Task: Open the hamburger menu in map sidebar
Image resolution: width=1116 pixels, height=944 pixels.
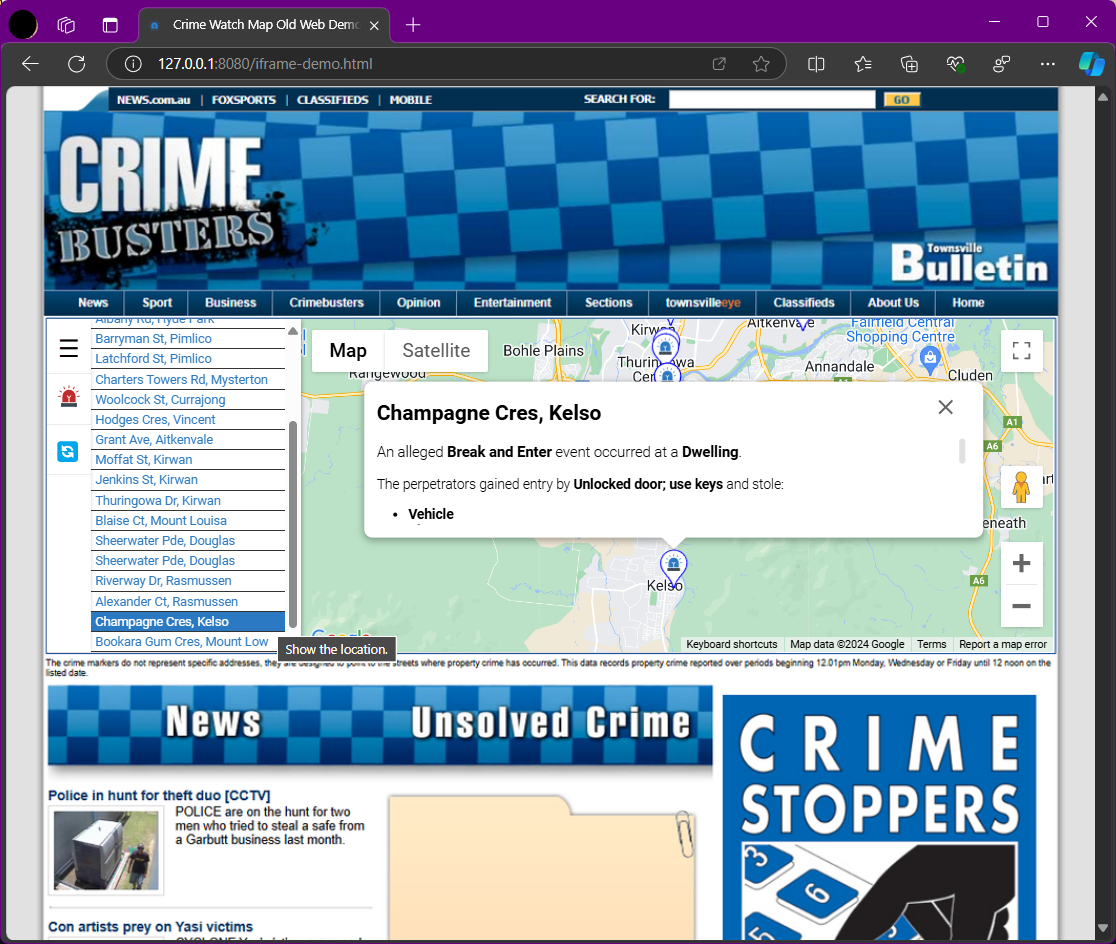Action: (x=68, y=348)
